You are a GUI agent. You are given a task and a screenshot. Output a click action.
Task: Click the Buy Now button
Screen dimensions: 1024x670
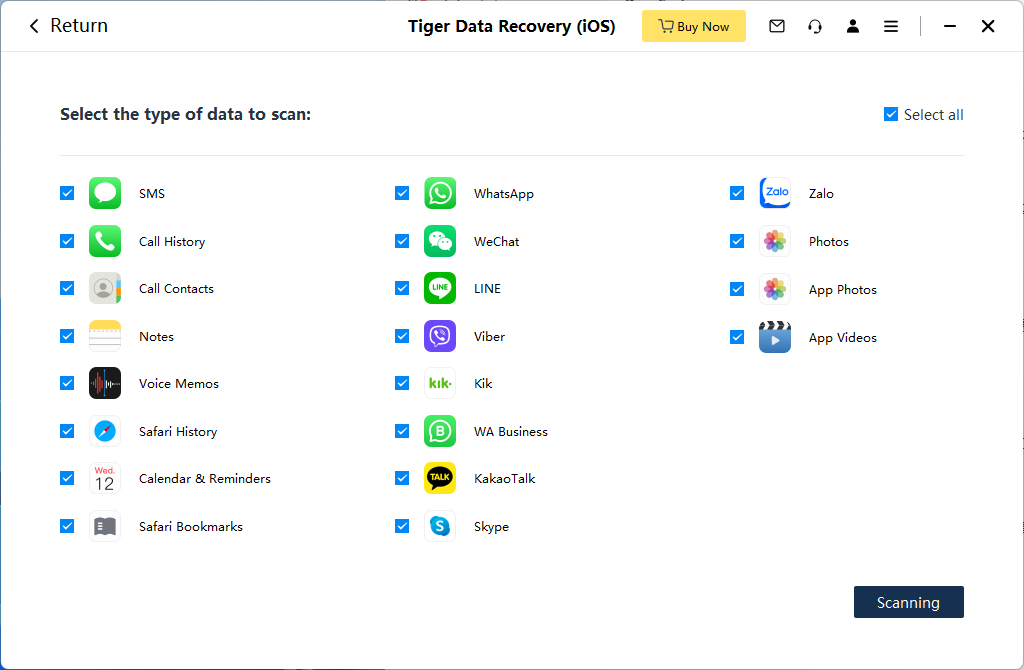(x=694, y=26)
